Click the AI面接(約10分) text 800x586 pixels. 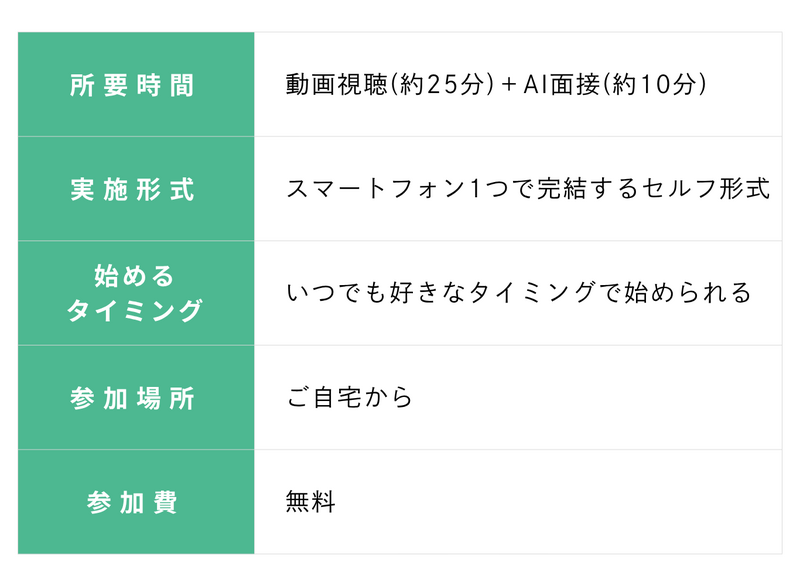pos(615,84)
